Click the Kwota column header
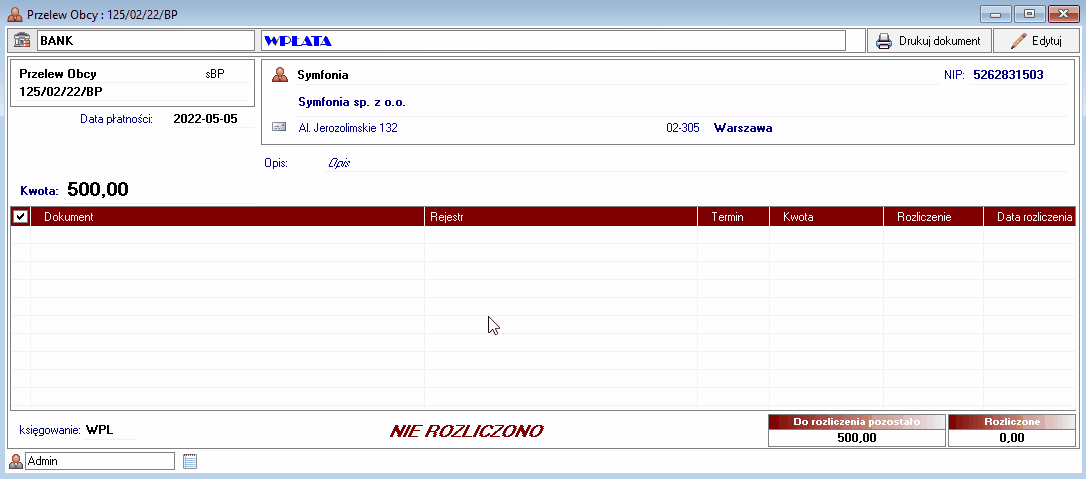This screenshot has height=479, width=1086. pyautogui.click(x=826, y=217)
